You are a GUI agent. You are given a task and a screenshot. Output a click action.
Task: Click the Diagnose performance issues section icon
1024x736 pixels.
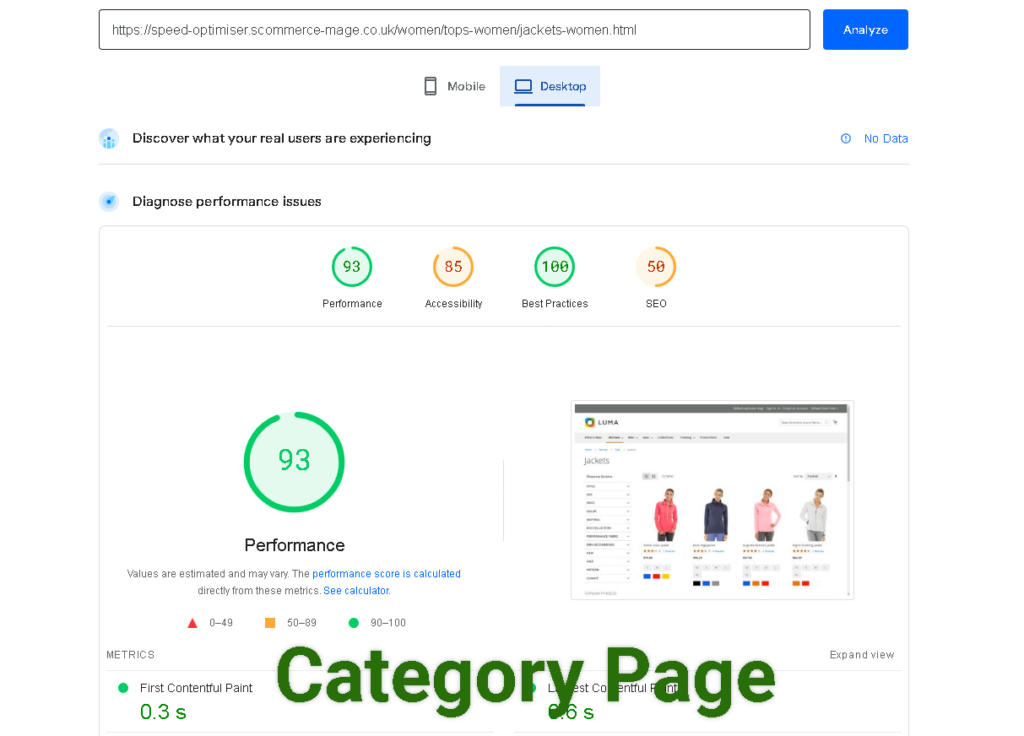click(x=108, y=201)
